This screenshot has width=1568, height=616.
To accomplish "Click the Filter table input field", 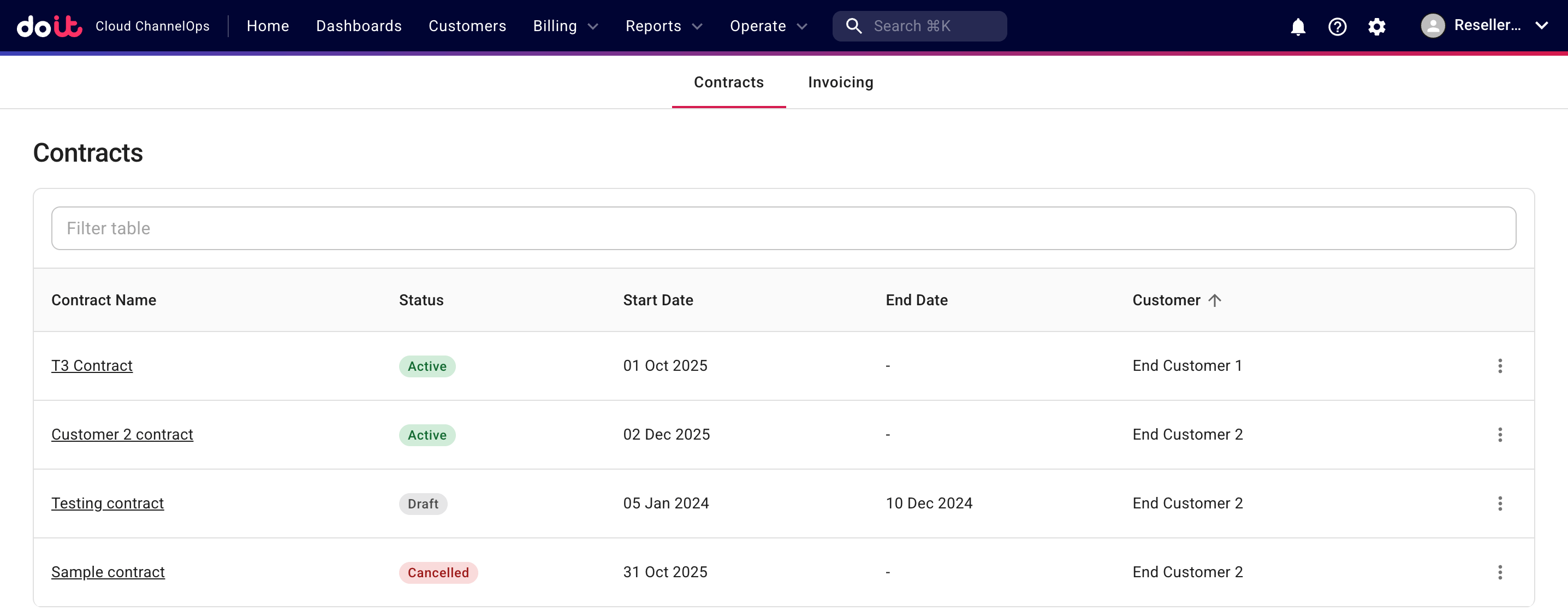I will click(783, 228).
